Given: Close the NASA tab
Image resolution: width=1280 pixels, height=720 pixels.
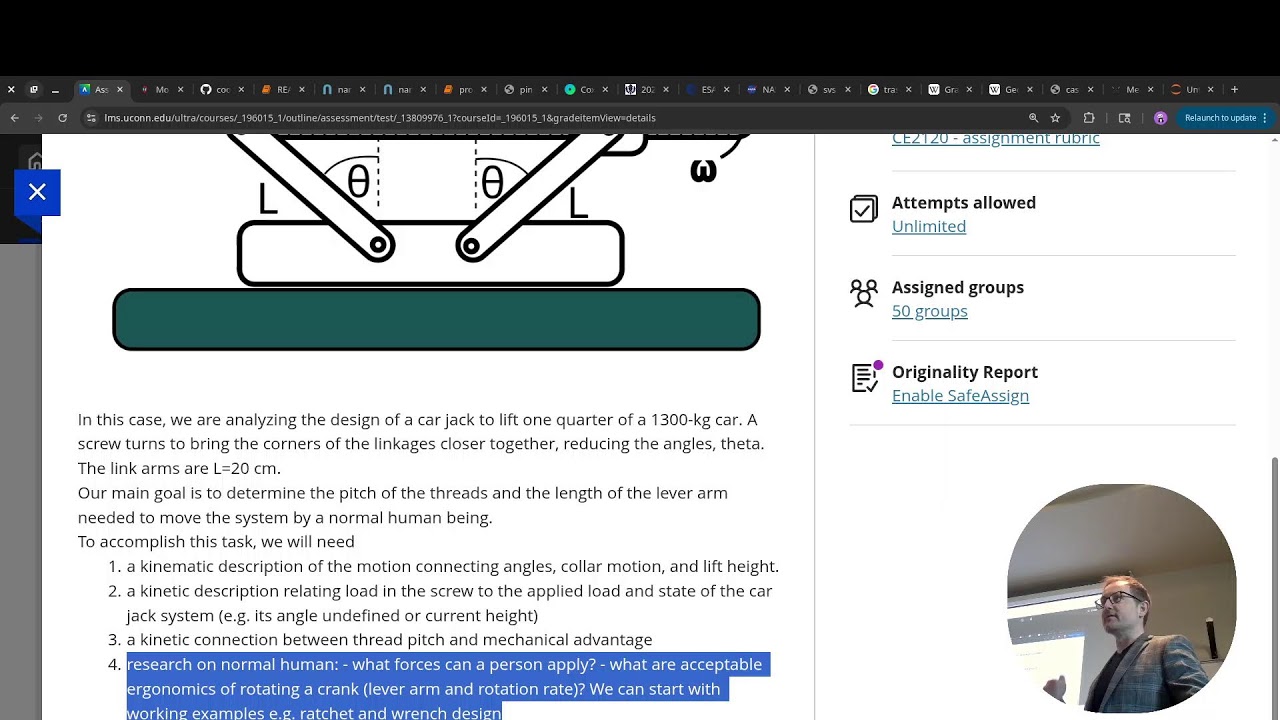Looking at the screenshot, I should coord(787,89).
